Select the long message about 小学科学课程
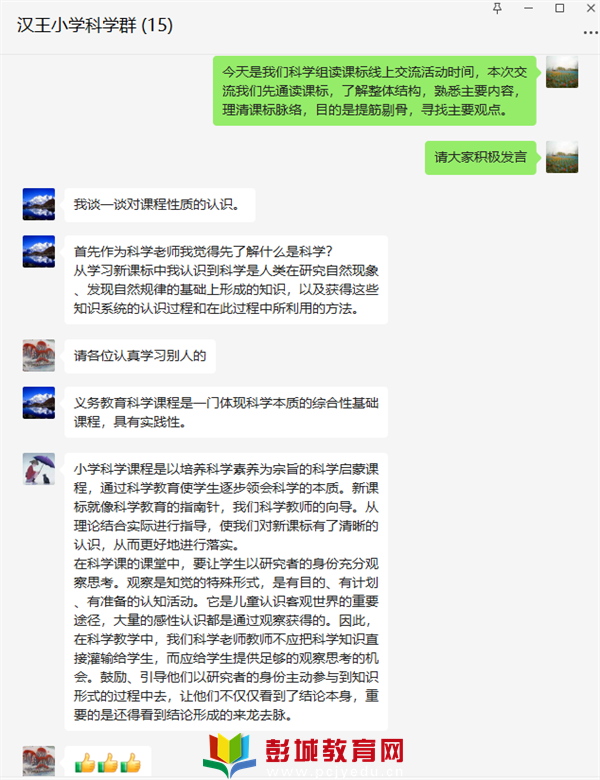 tap(226, 591)
